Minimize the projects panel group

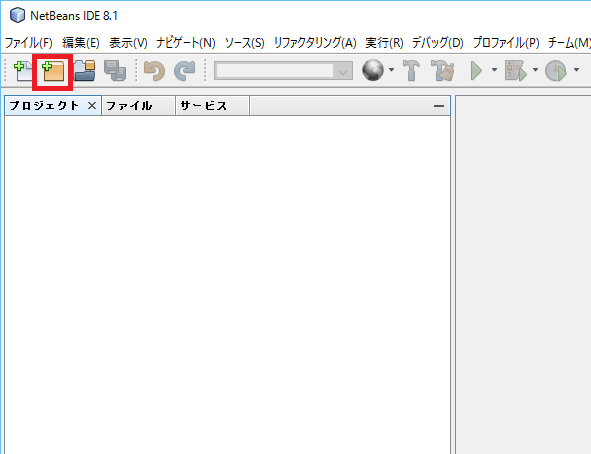click(x=439, y=106)
